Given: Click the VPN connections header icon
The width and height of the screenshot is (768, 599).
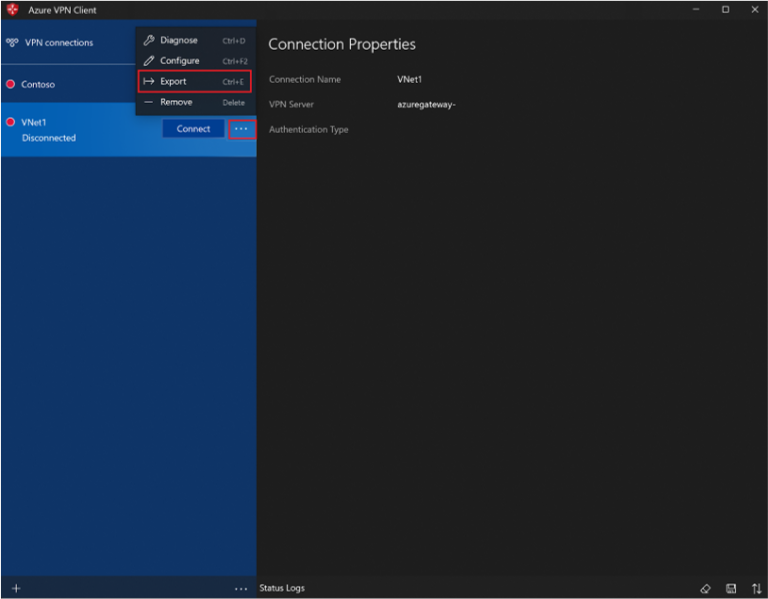Looking at the screenshot, I should 12,43.
